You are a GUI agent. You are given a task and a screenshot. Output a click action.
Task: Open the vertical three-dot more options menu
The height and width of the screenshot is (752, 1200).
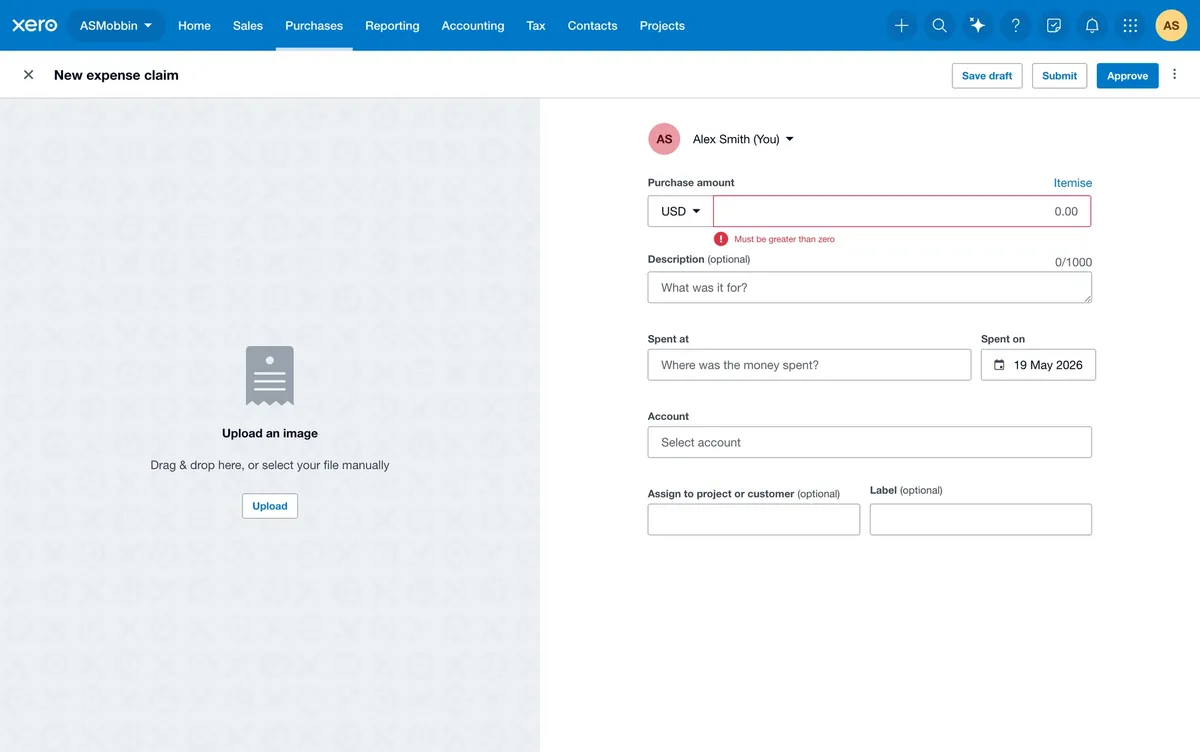pos(1175,75)
